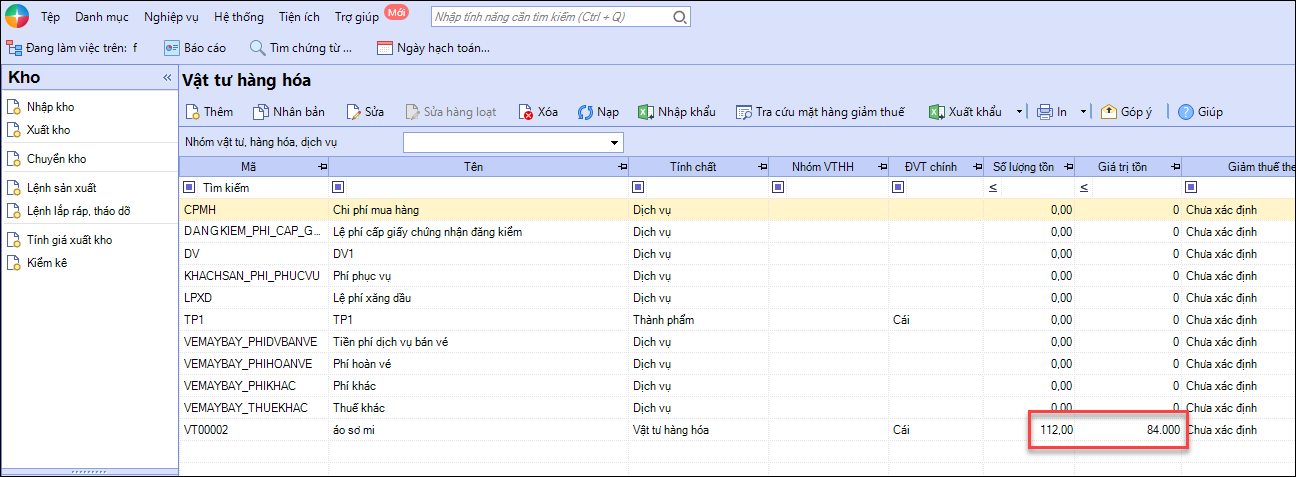Open the Giúp help icon
The height and width of the screenshot is (477, 1296).
tap(1186, 112)
